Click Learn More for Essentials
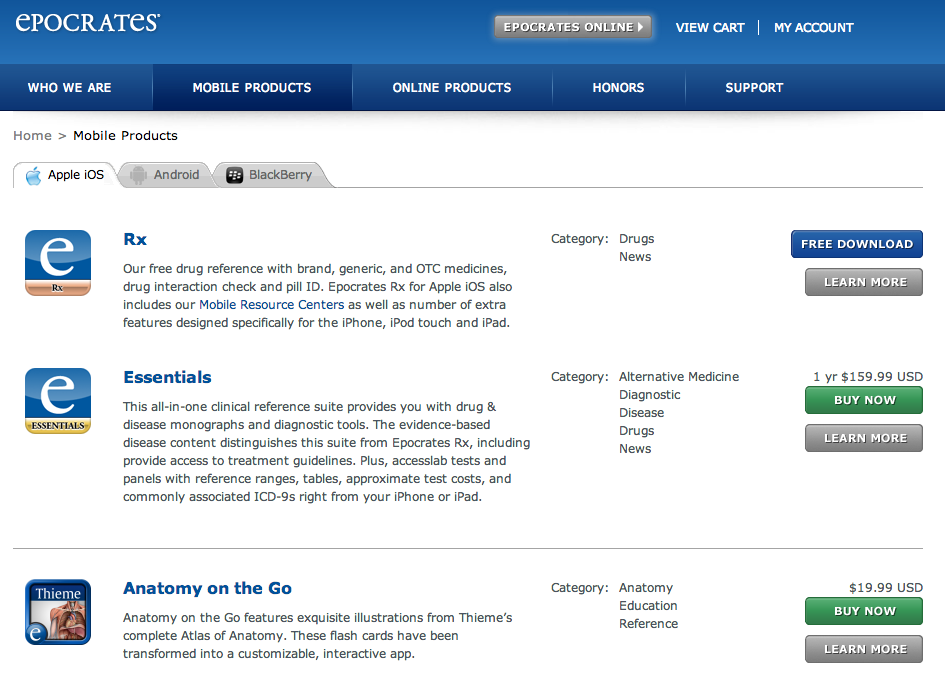This screenshot has height=686, width=945. [864, 438]
